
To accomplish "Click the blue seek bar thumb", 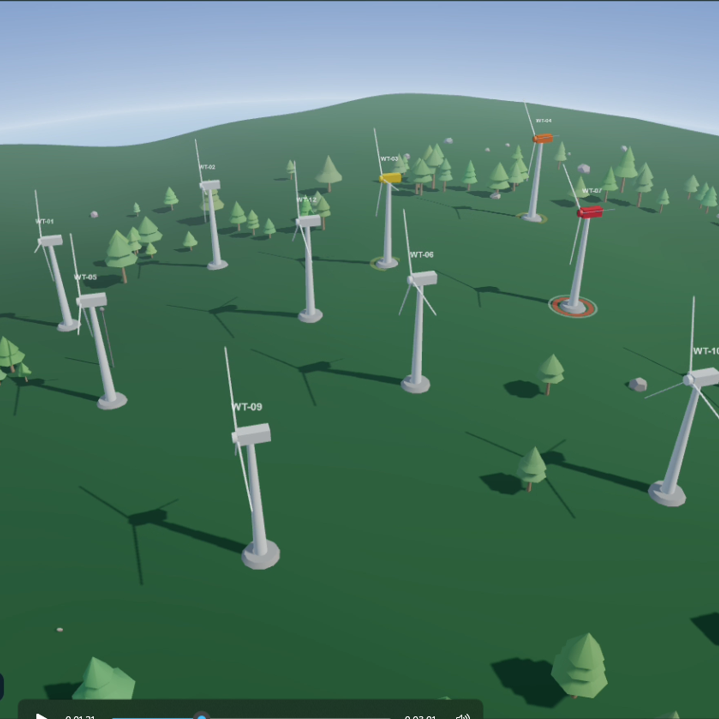I will (x=201, y=716).
